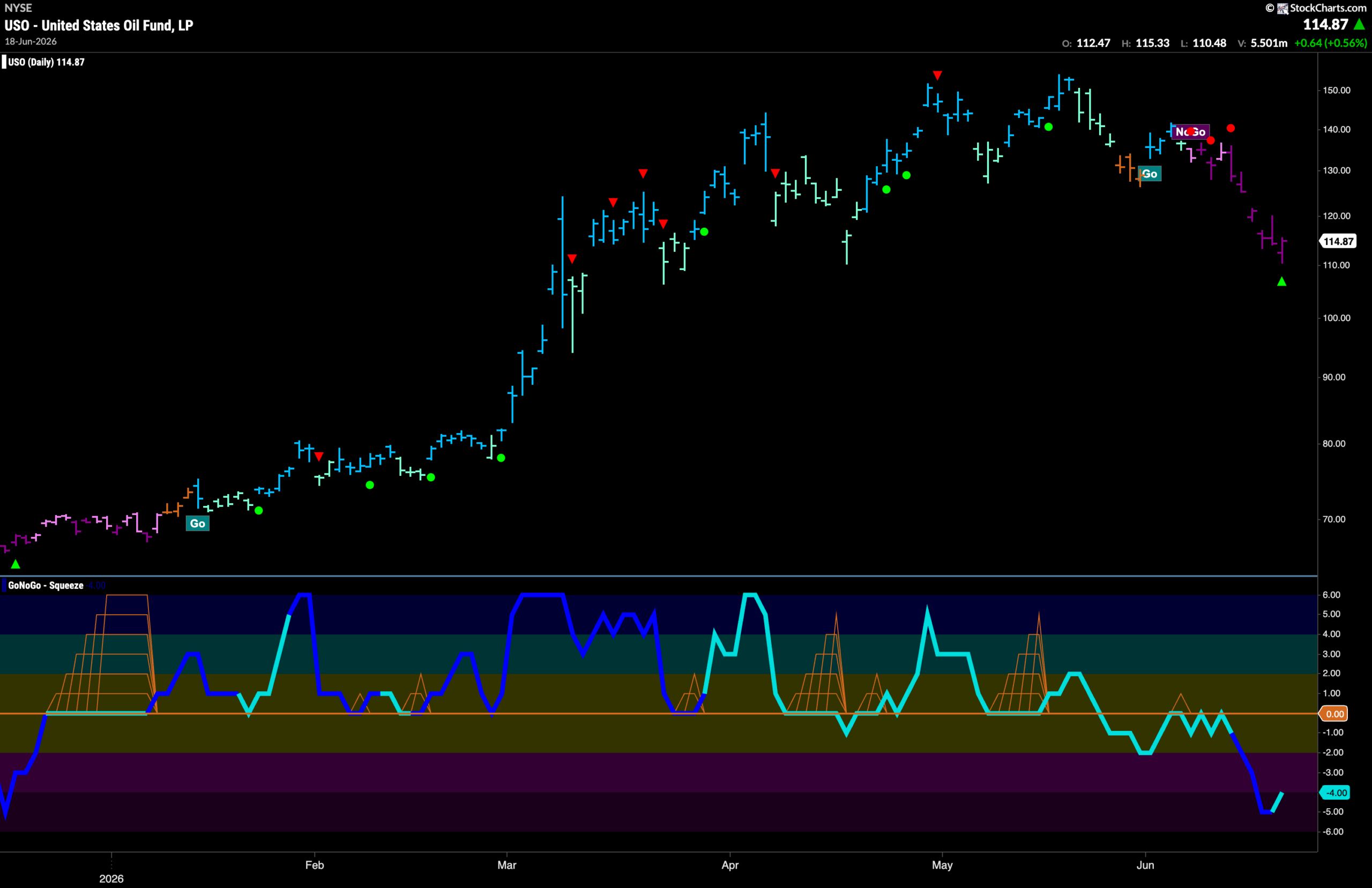Click the '150.00' price axis label
Image resolution: width=1372 pixels, height=888 pixels.
[x=1336, y=91]
